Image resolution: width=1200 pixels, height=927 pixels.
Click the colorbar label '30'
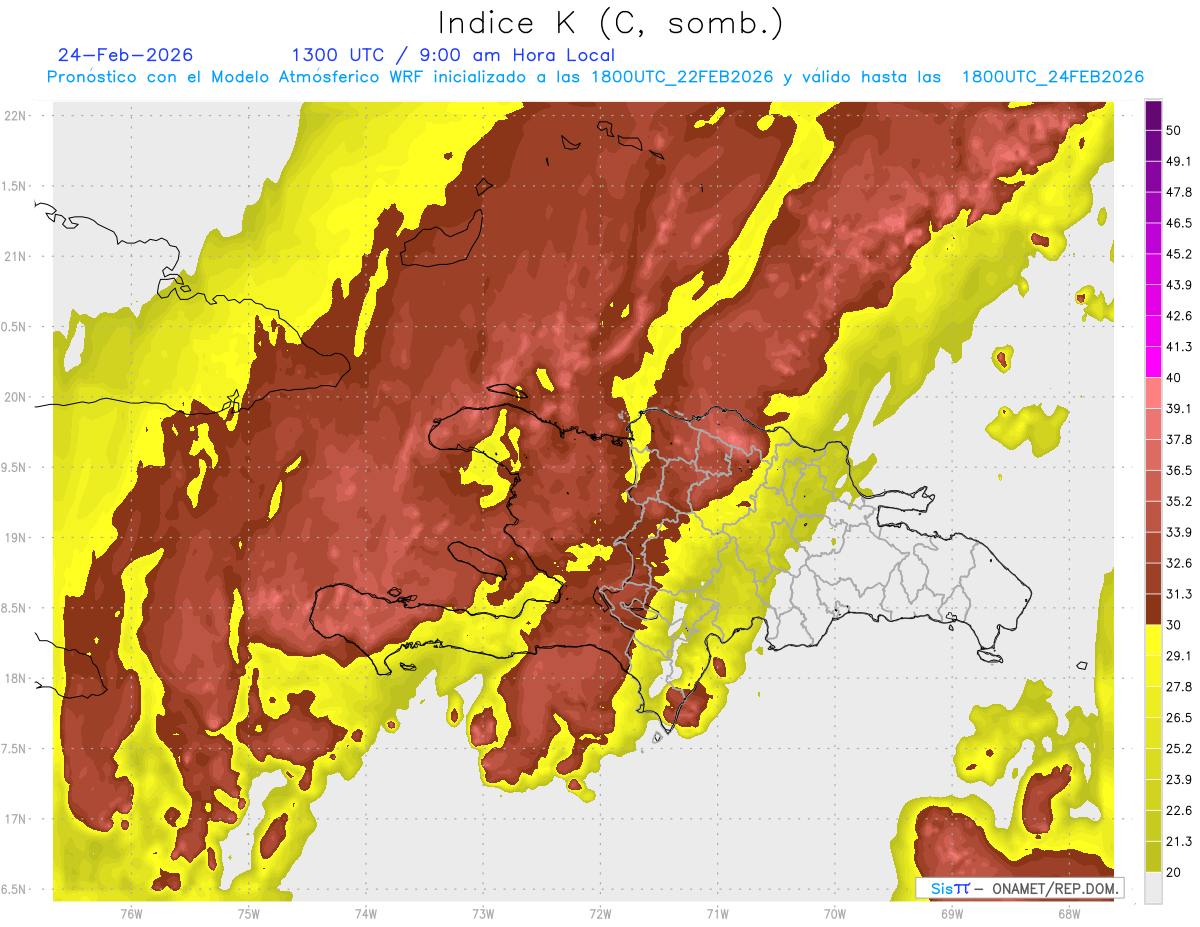pyautogui.click(x=1174, y=625)
